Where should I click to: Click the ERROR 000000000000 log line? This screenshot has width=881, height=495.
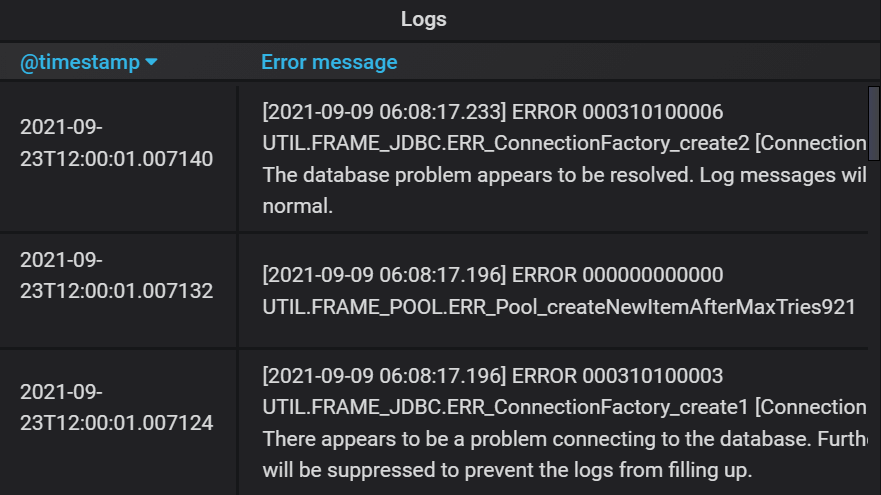[493, 275]
